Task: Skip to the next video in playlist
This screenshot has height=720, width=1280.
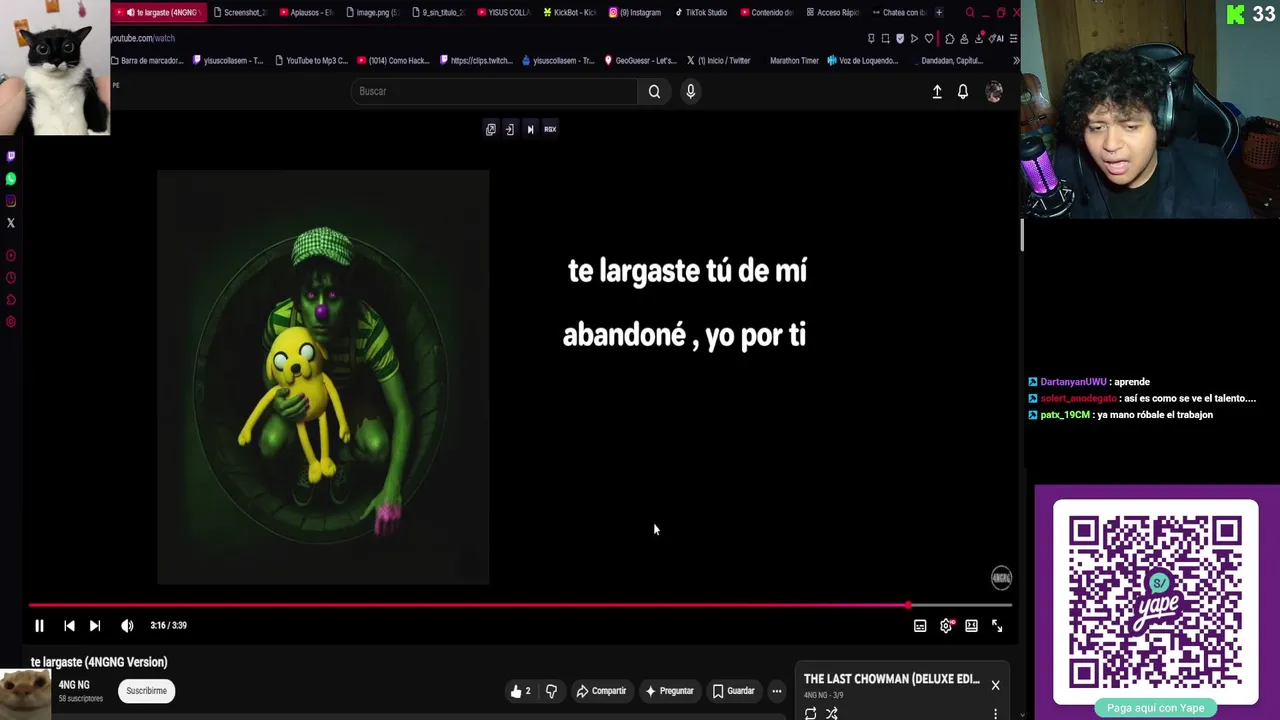Action: tap(95, 626)
